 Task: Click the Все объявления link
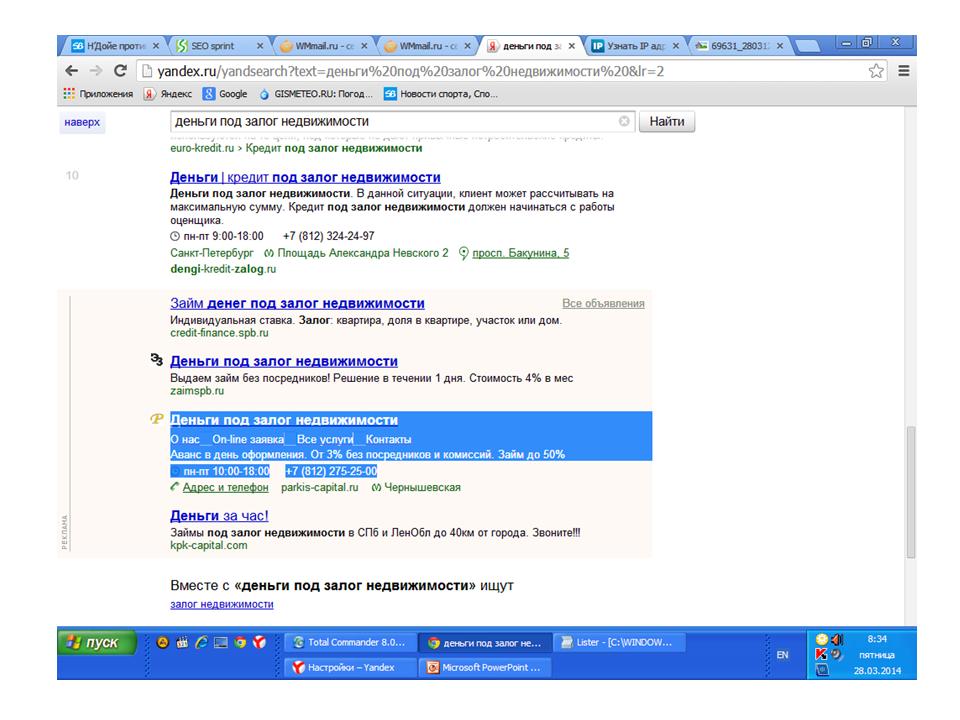(x=603, y=303)
